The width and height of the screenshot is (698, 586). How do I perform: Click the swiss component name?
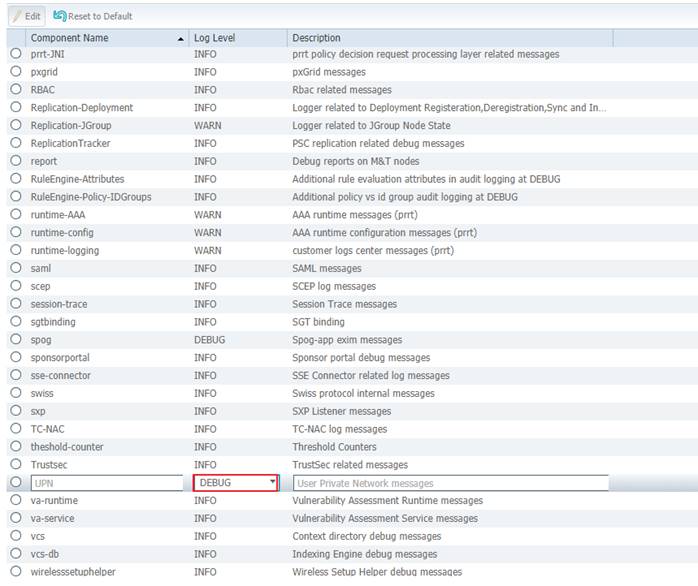coord(42,393)
